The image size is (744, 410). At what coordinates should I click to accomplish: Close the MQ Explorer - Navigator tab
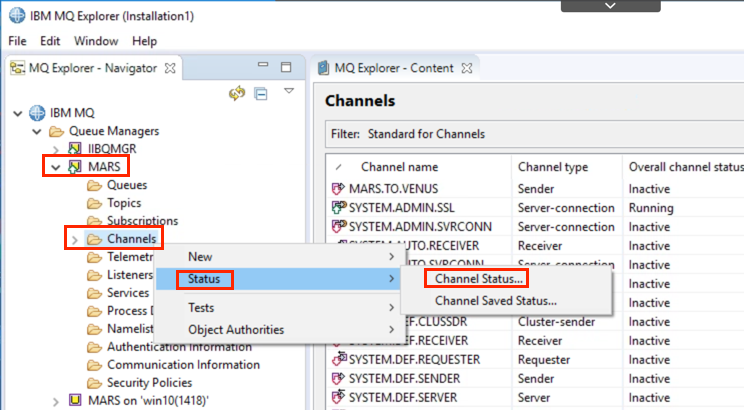[x=170, y=68]
